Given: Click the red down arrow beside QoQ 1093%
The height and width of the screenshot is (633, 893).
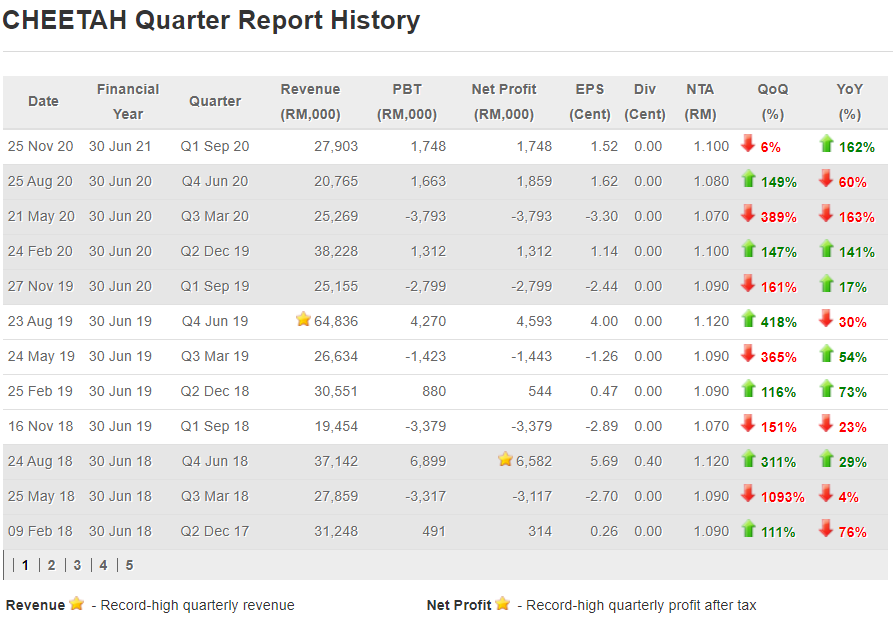Looking at the screenshot, I should coord(748,494).
